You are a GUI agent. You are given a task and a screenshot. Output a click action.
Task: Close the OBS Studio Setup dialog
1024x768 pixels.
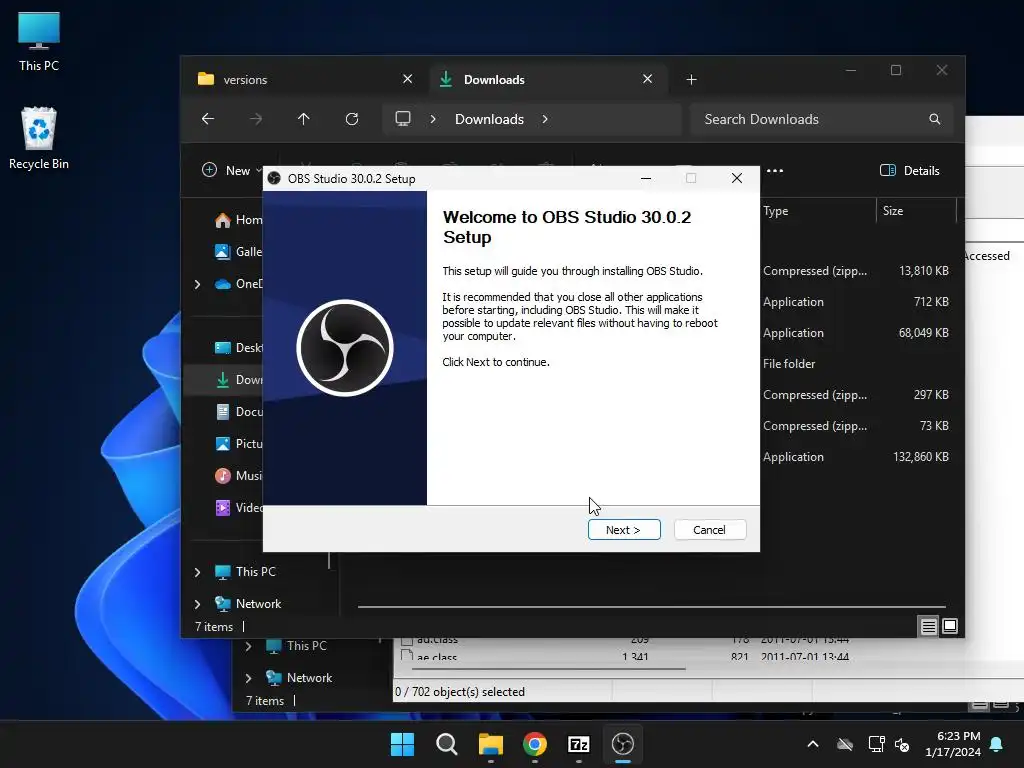737,178
